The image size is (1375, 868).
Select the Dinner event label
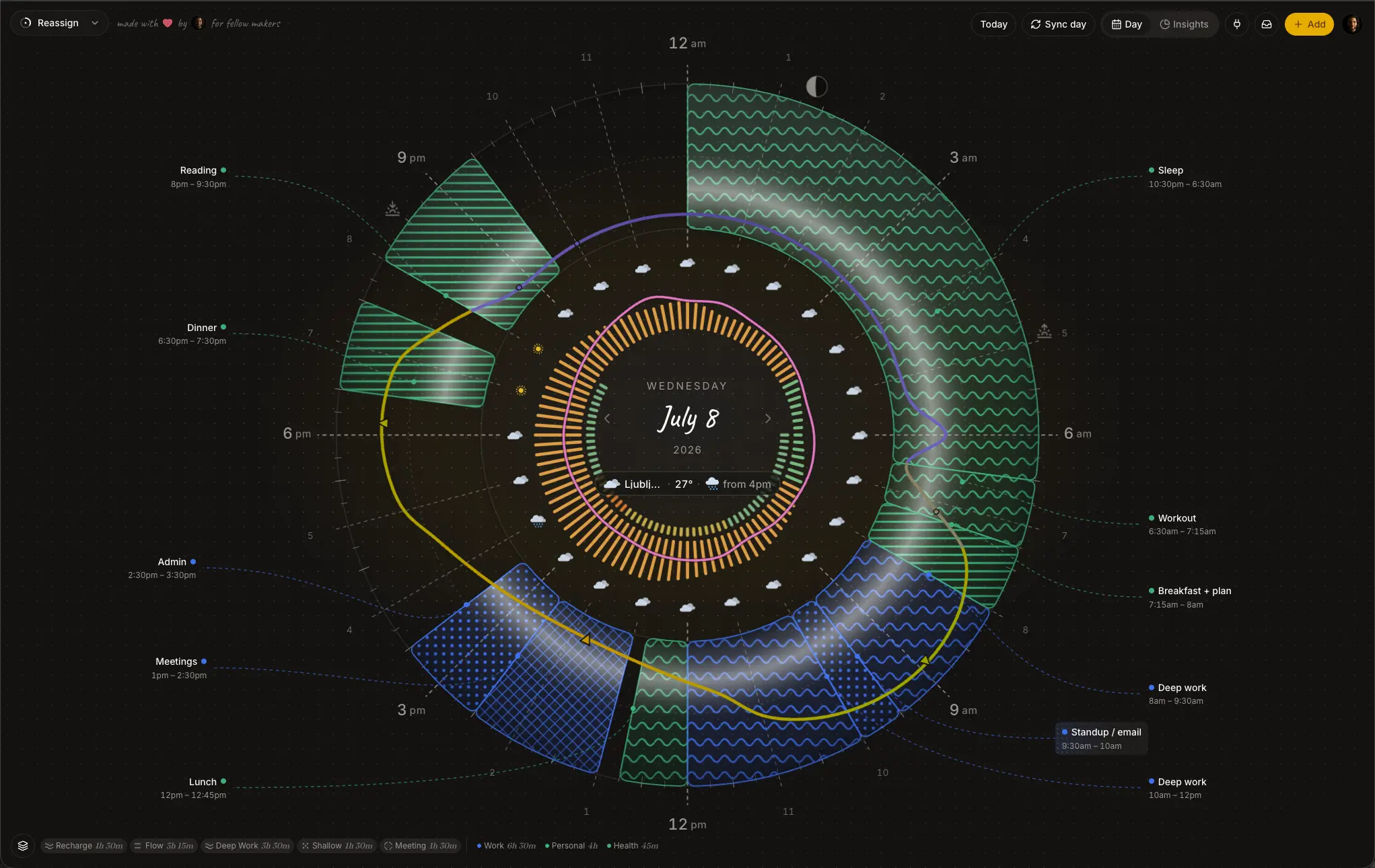click(x=192, y=334)
